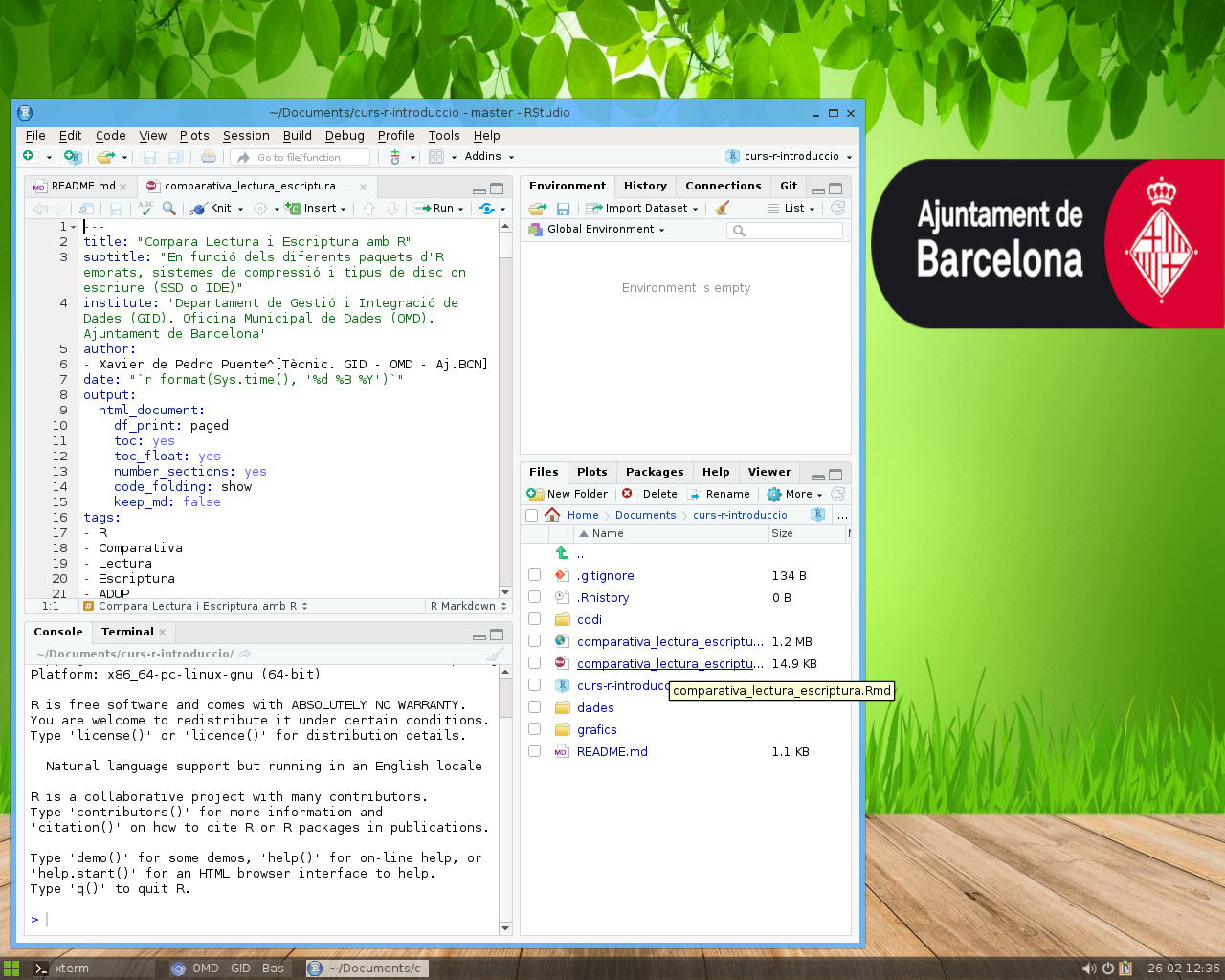Screen dimensions: 1225x980
Task: Select the checkbox for the dades folder
Action: click(x=534, y=707)
